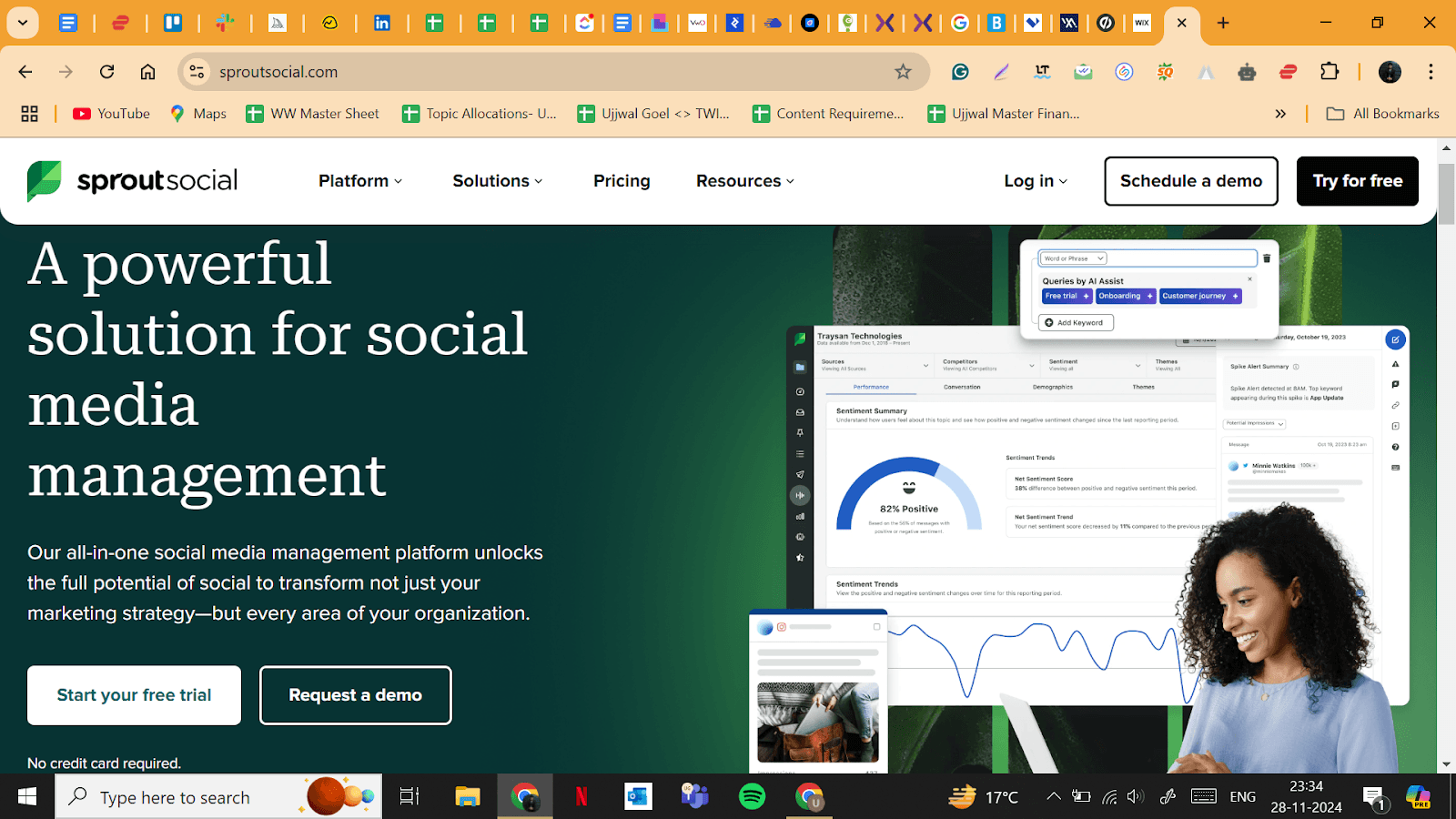1456x819 pixels.
Task: Open Outlook from taskbar
Action: pos(638,797)
